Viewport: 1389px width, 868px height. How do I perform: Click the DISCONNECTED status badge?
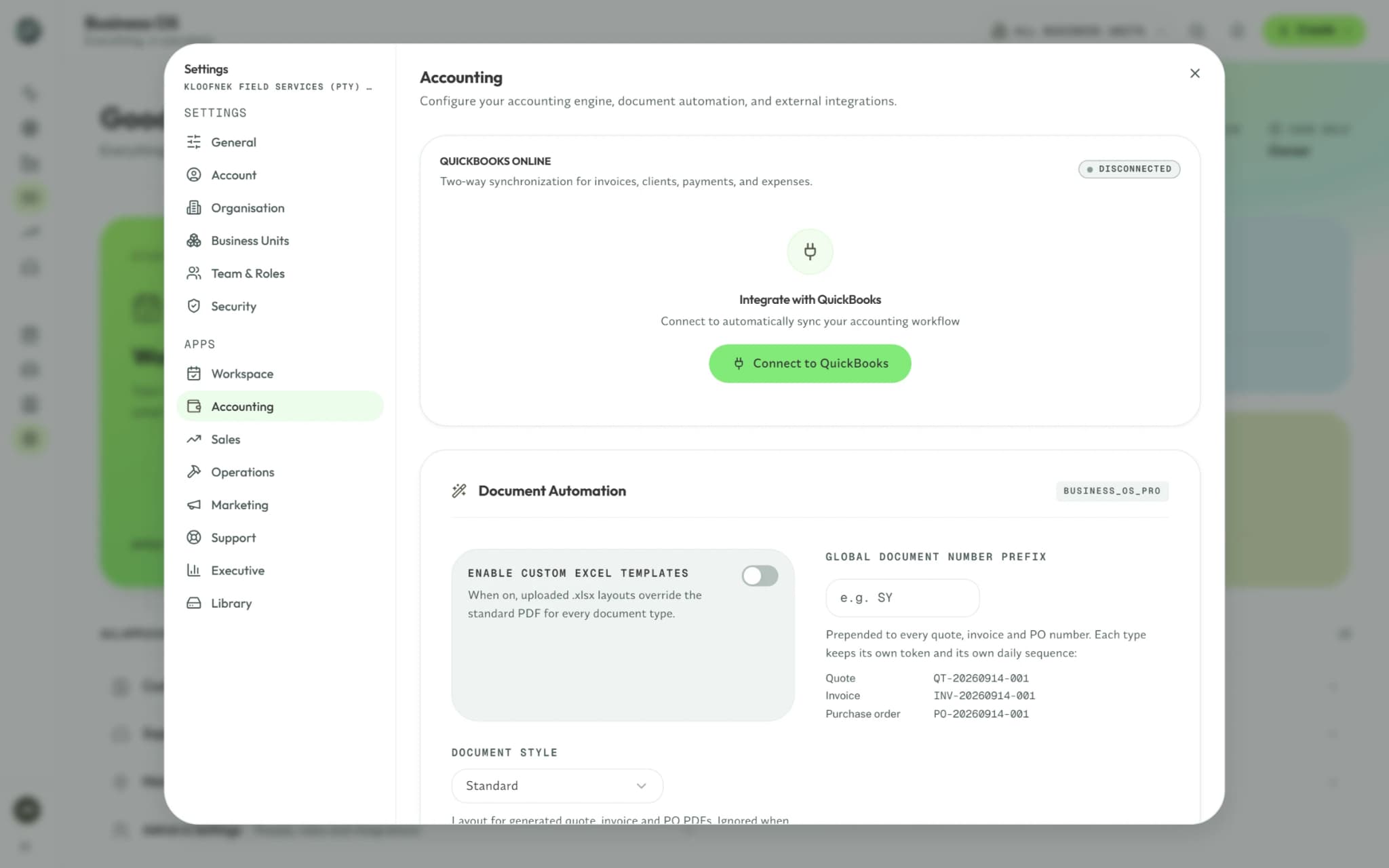1129,169
